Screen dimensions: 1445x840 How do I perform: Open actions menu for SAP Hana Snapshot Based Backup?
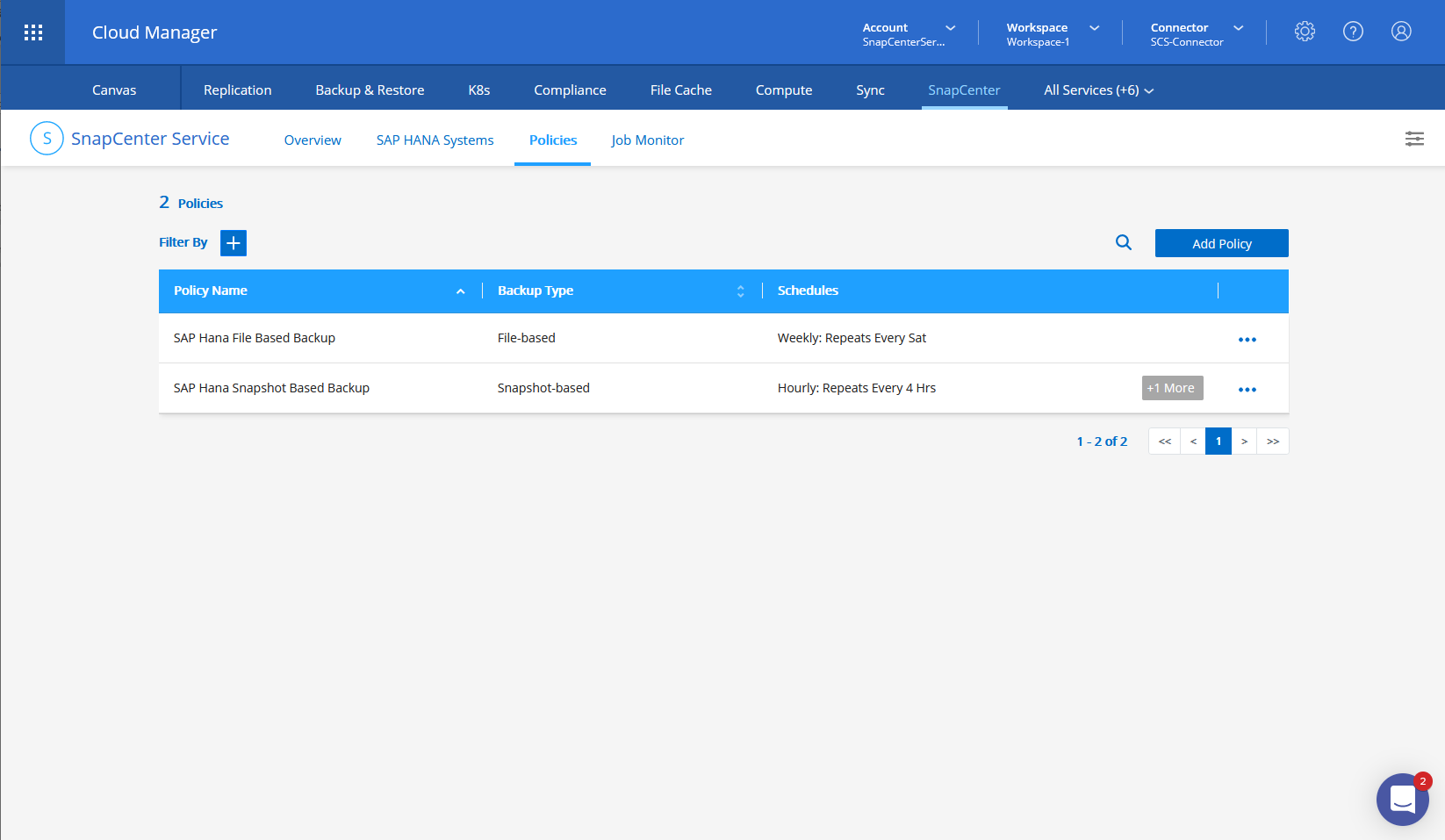1247,389
